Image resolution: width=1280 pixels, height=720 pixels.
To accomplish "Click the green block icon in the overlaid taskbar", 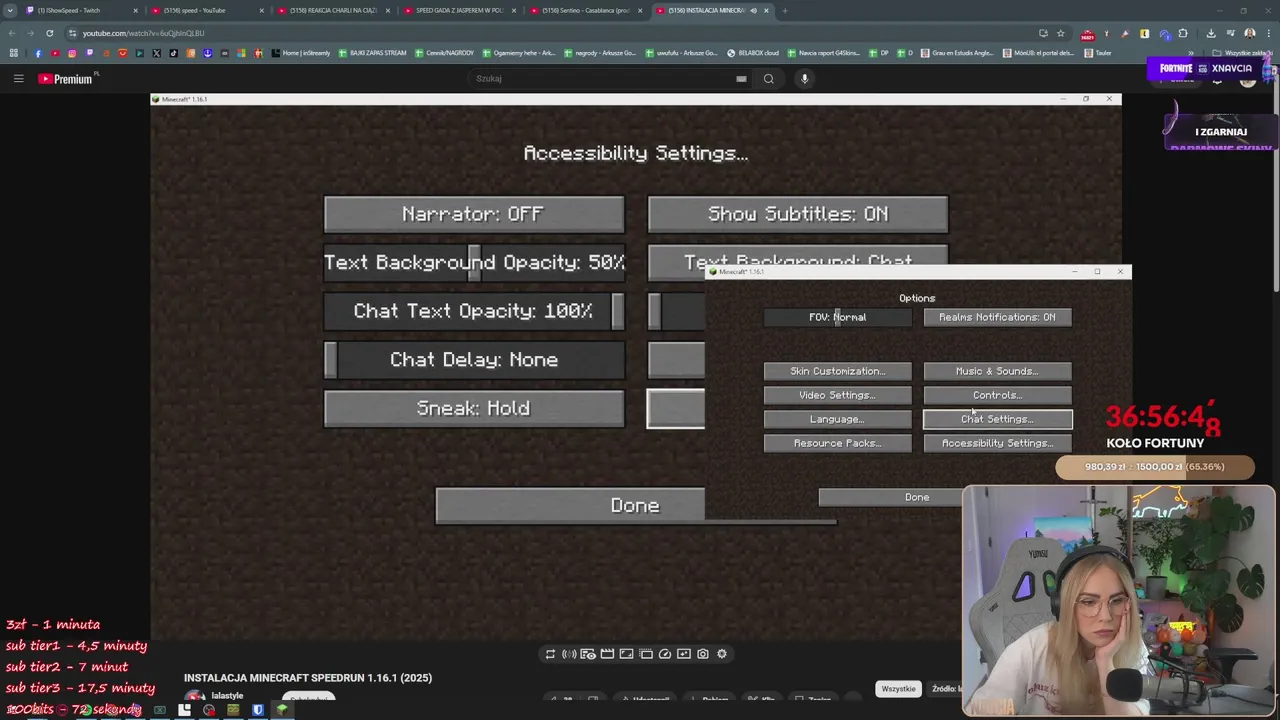I will [282, 710].
